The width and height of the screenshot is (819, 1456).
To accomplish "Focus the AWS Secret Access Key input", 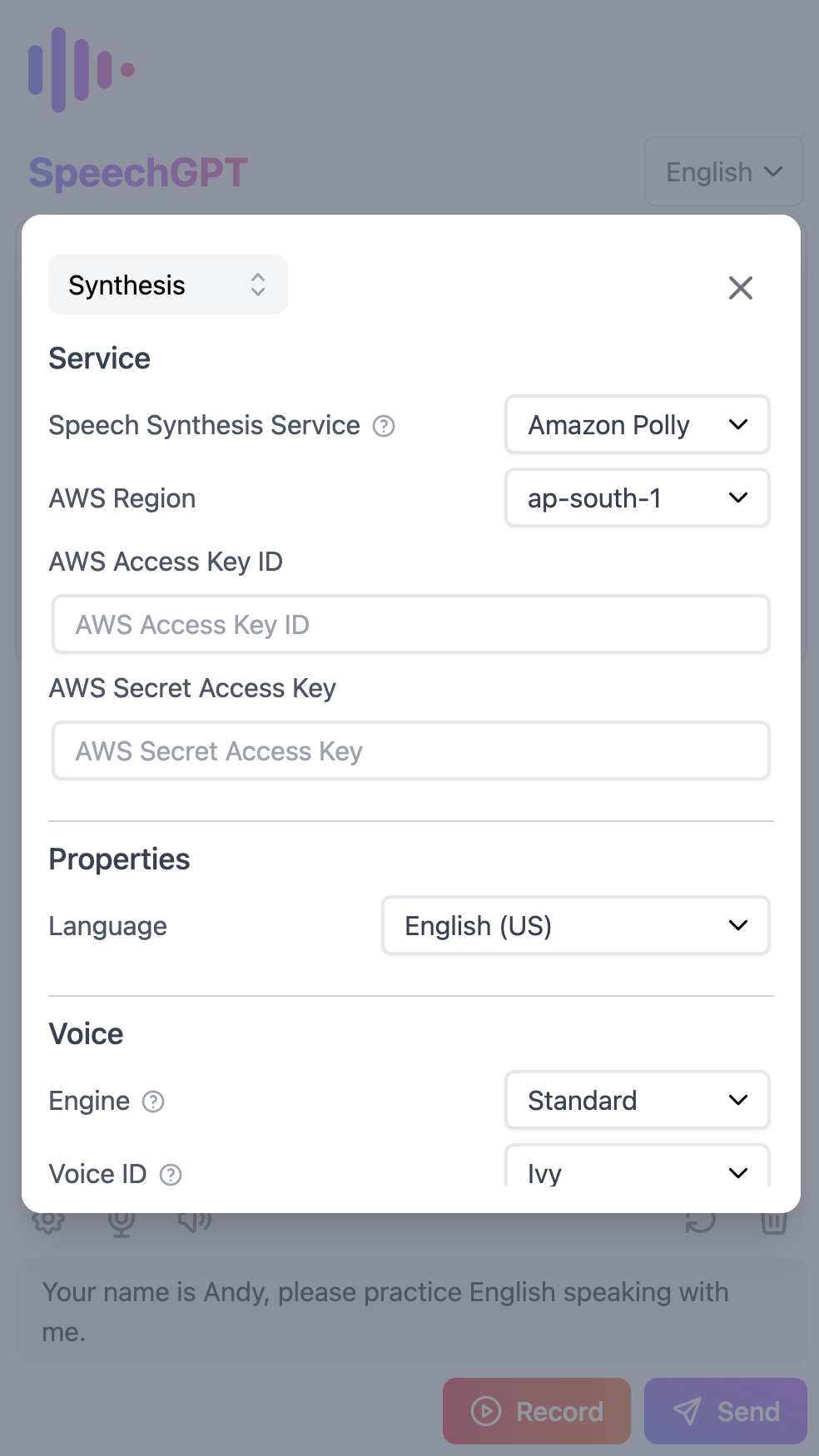I will click(x=411, y=751).
